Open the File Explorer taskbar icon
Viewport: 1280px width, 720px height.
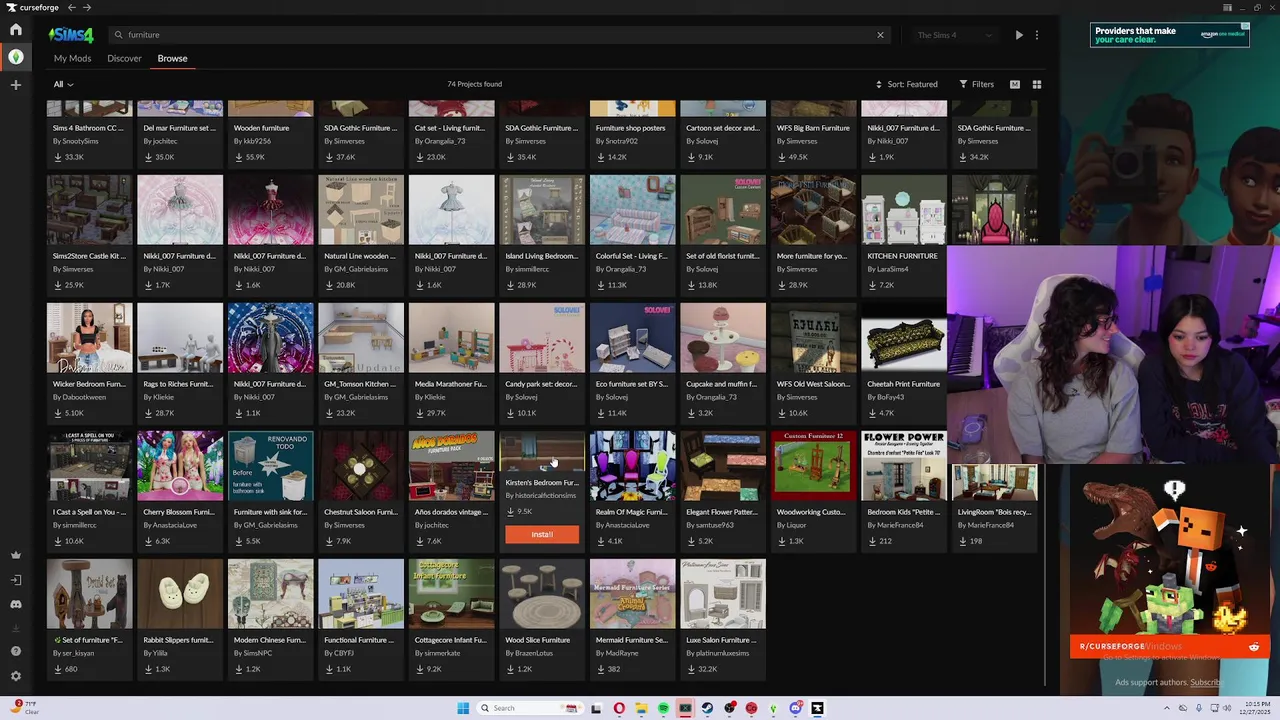pyautogui.click(x=641, y=709)
